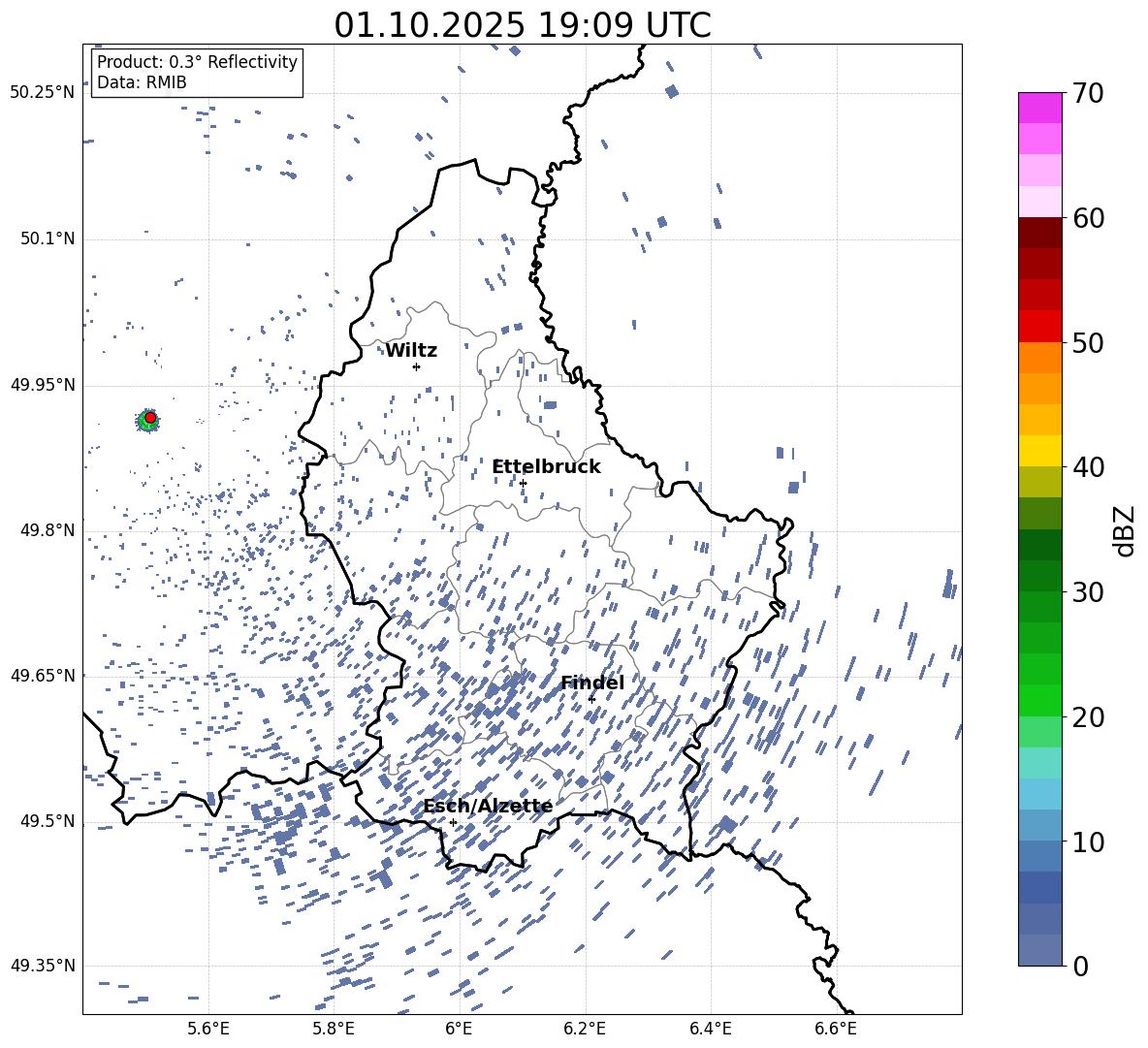
Task: Click the cross marker below Esch/Alzette
Action: 453,822
